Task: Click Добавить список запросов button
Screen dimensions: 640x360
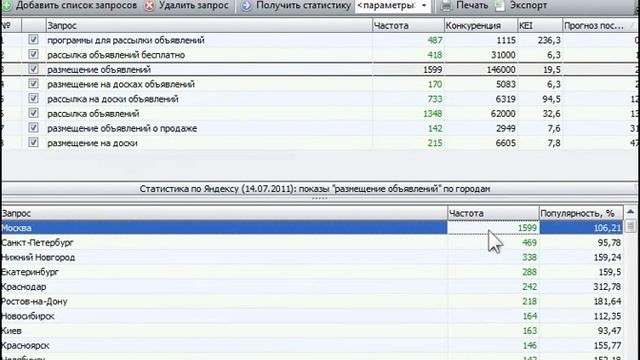Action: (x=69, y=6)
